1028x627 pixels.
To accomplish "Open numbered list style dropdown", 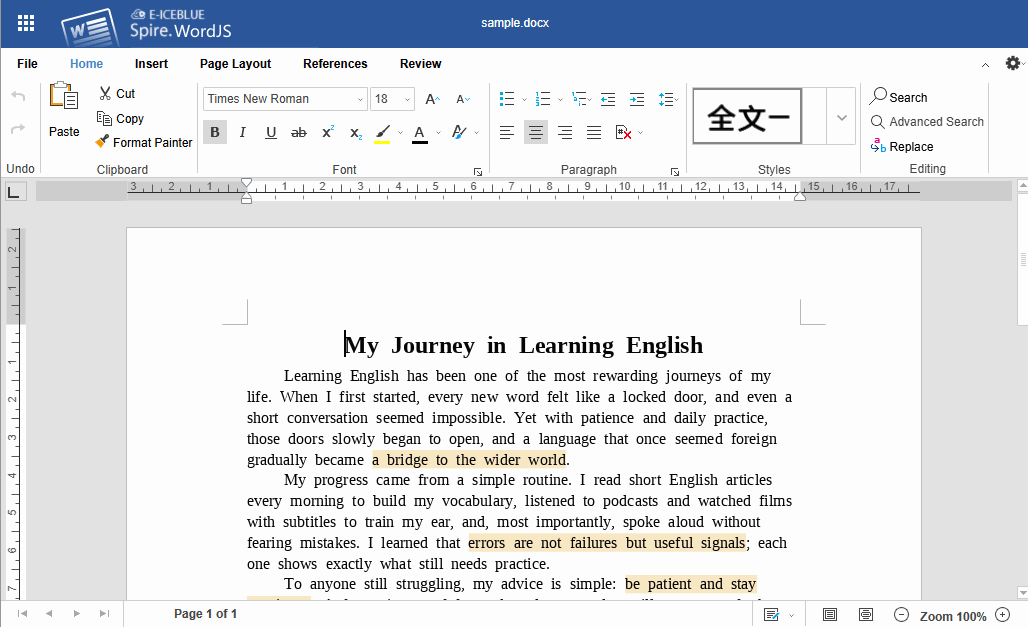I will point(560,100).
